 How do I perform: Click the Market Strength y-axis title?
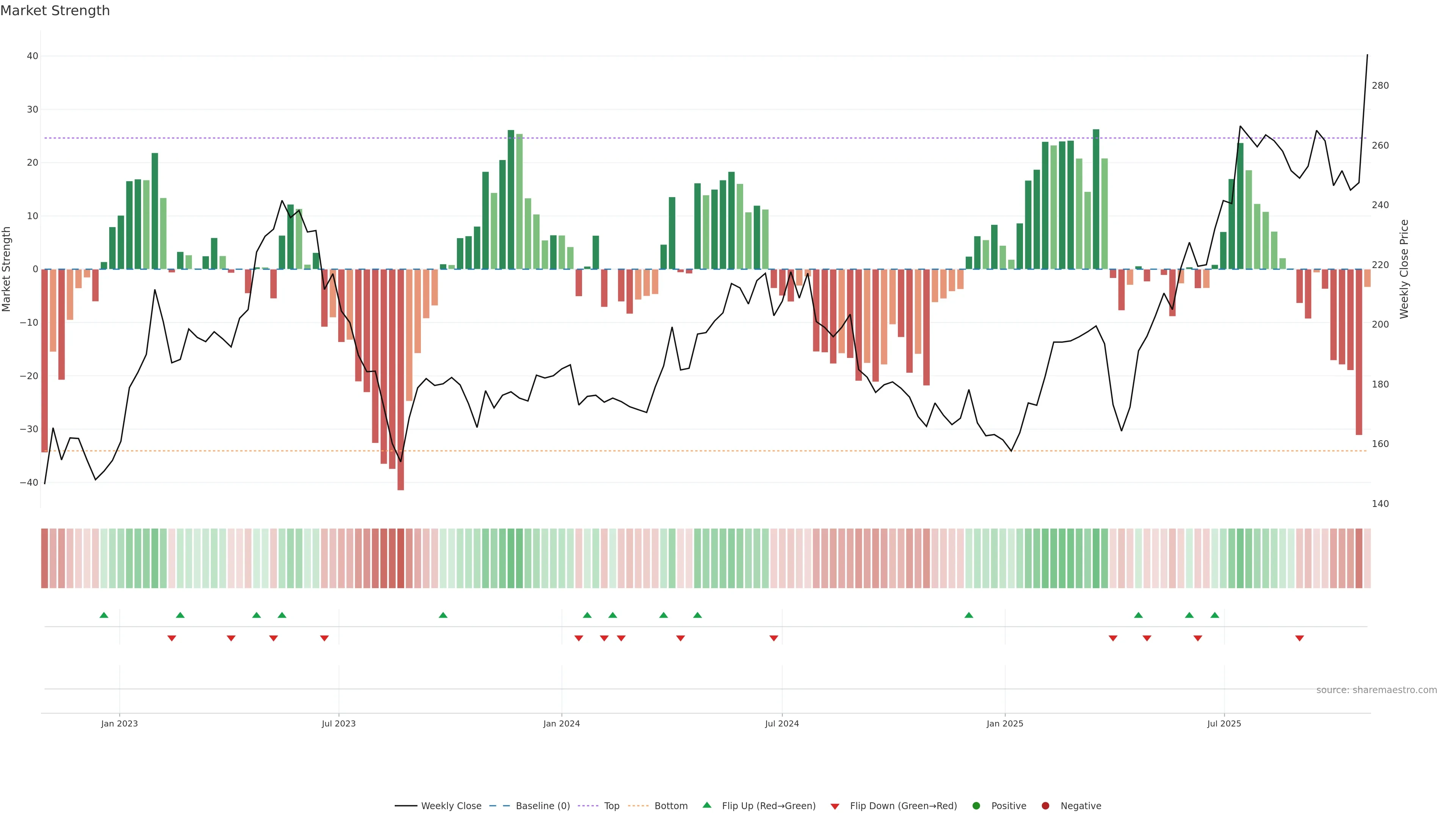tap(7, 269)
